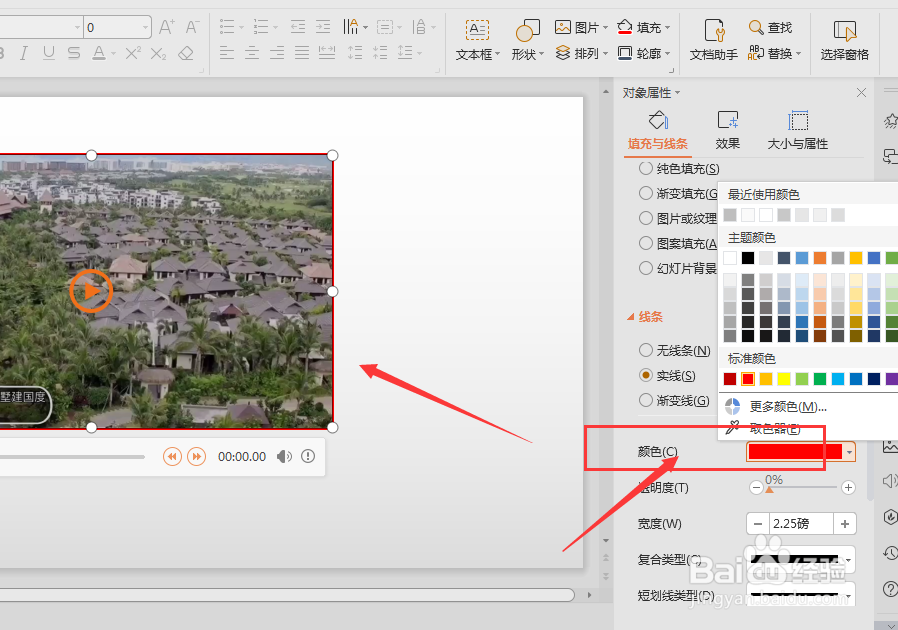The width and height of the screenshot is (898, 630).
Task: Center align the text
Action: (252, 53)
